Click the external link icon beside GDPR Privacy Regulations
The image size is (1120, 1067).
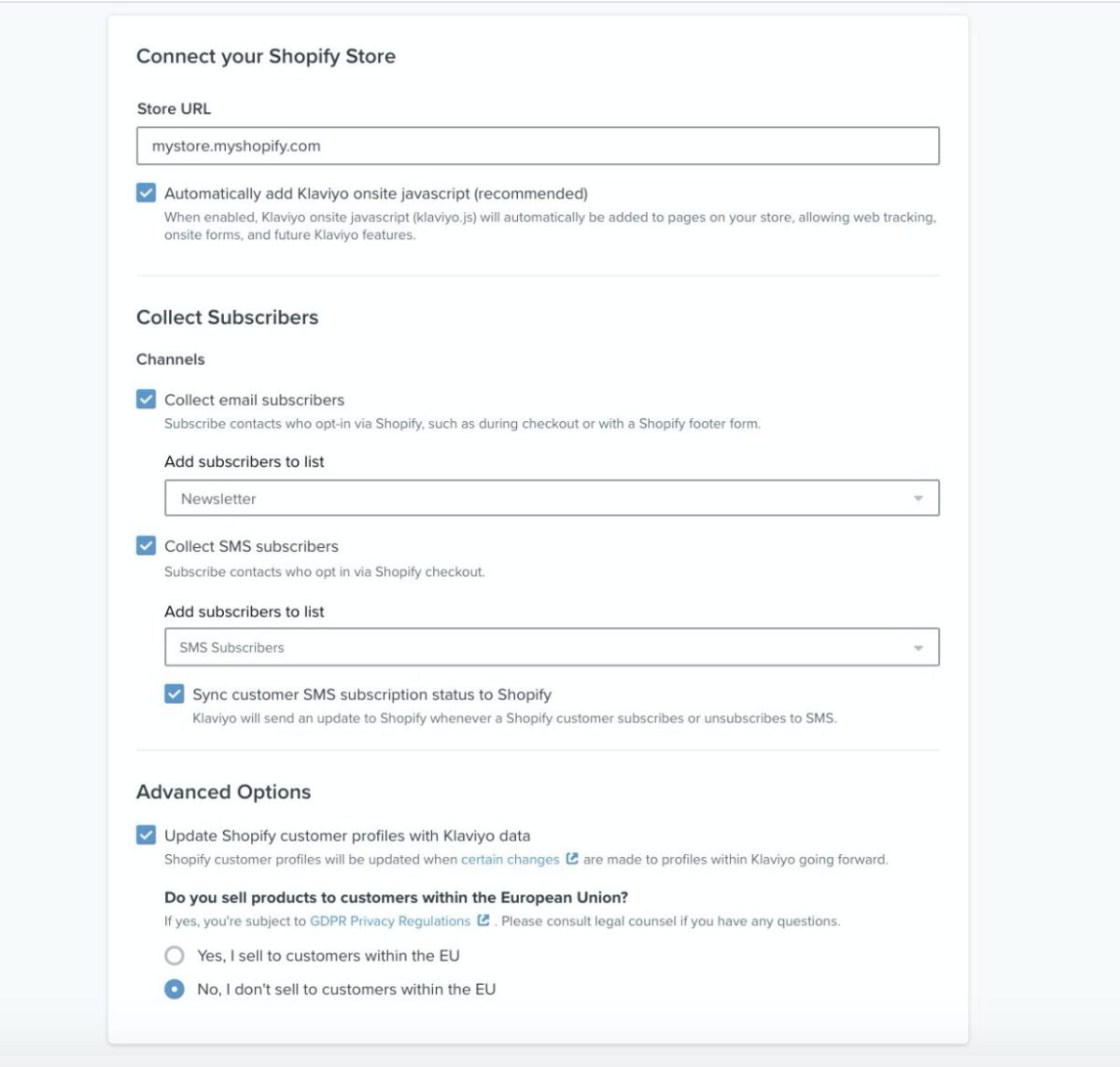[482, 921]
